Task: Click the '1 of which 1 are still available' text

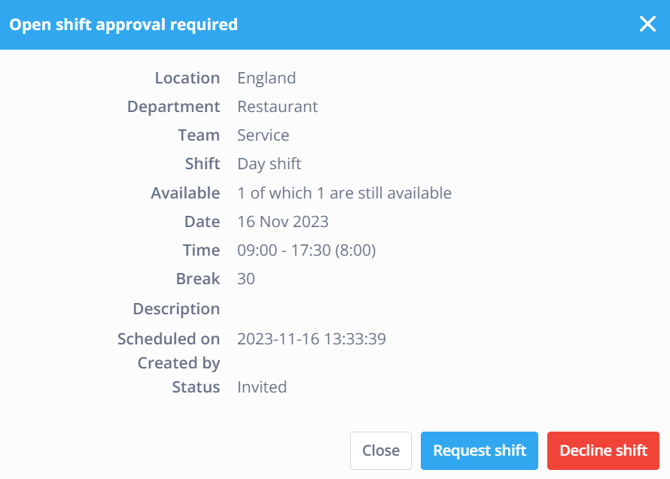Action: (x=344, y=193)
